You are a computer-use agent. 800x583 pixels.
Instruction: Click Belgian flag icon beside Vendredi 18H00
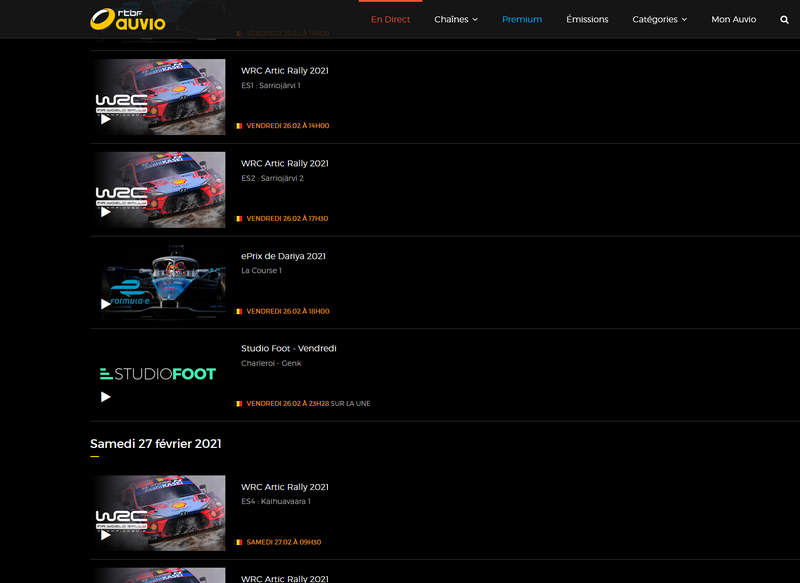coord(238,312)
